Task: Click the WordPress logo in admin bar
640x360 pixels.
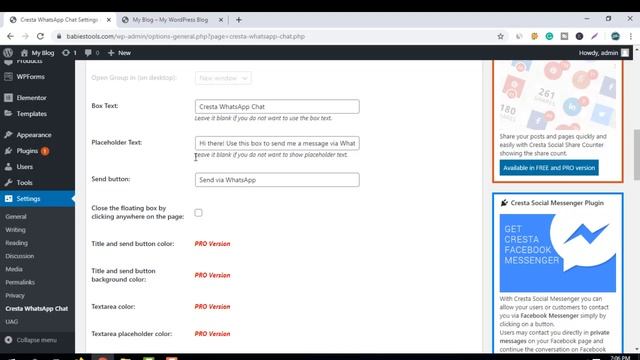Action: tap(8, 53)
